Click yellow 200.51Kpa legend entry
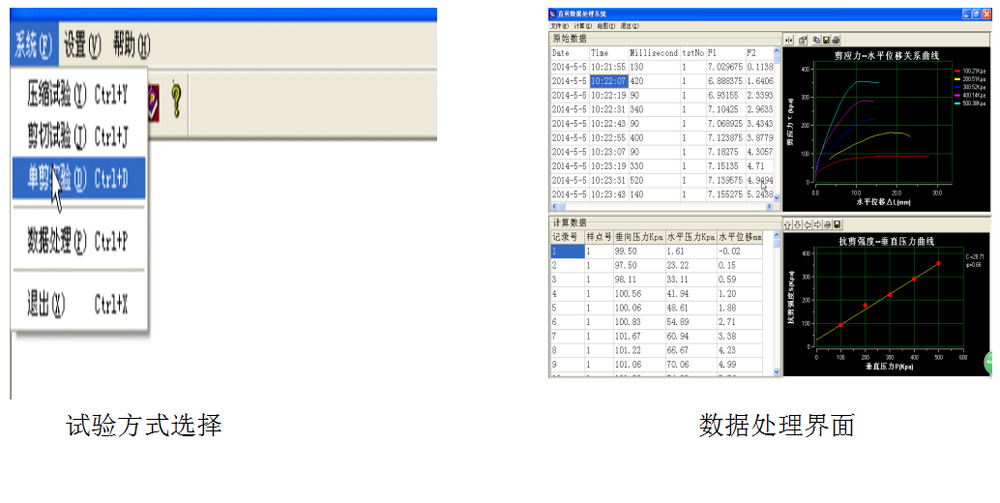 pos(970,78)
